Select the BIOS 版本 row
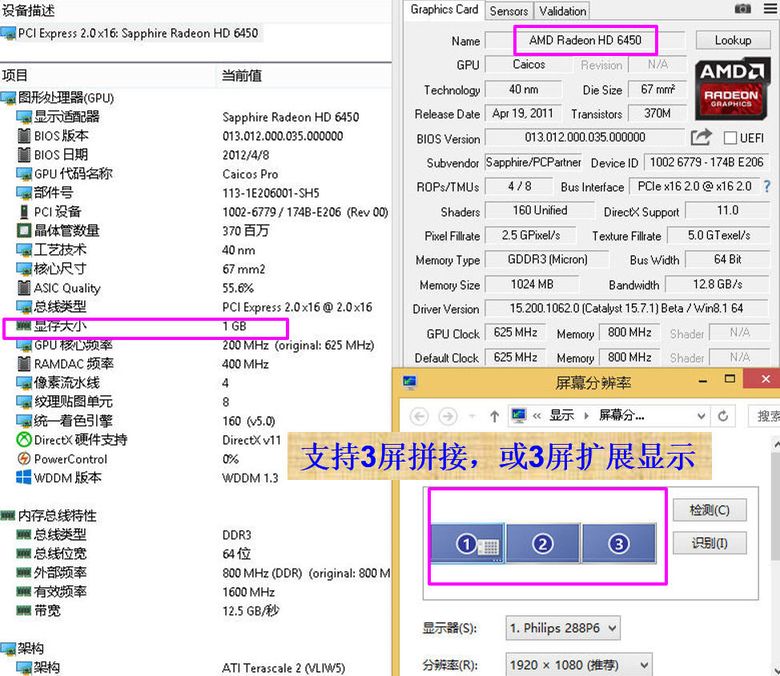Image resolution: width=780 pixels, height=676 pixels. point(195,136)
